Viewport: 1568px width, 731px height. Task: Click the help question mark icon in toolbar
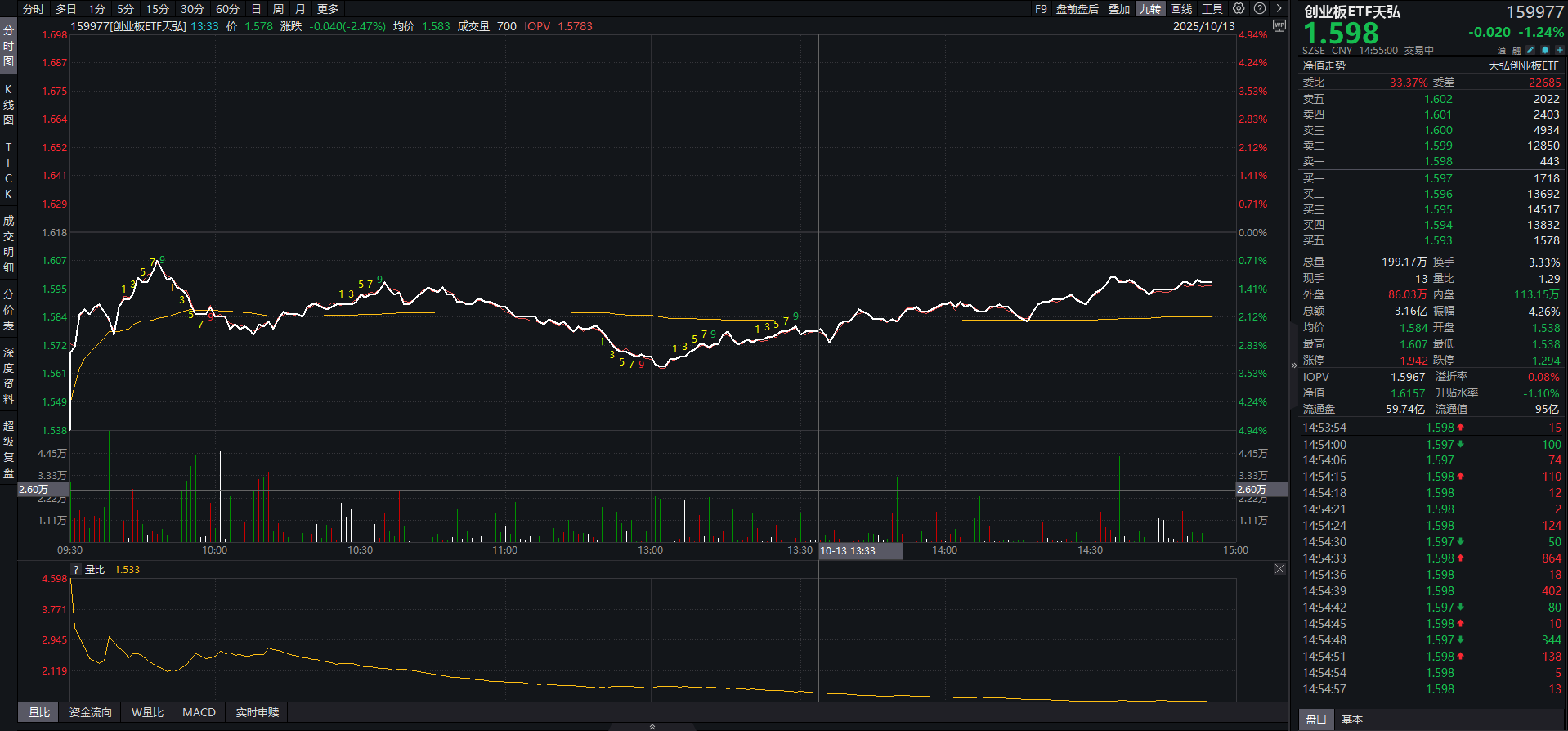(x=1260, y=9)
